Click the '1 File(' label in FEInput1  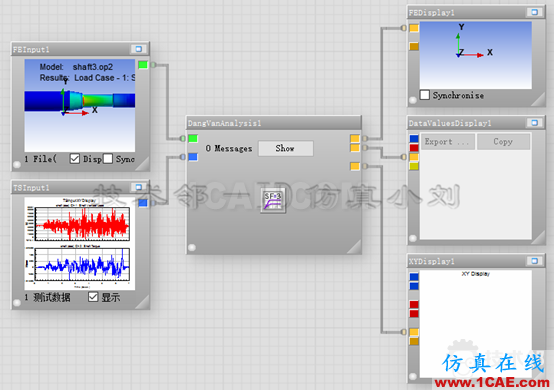[40, 159]
